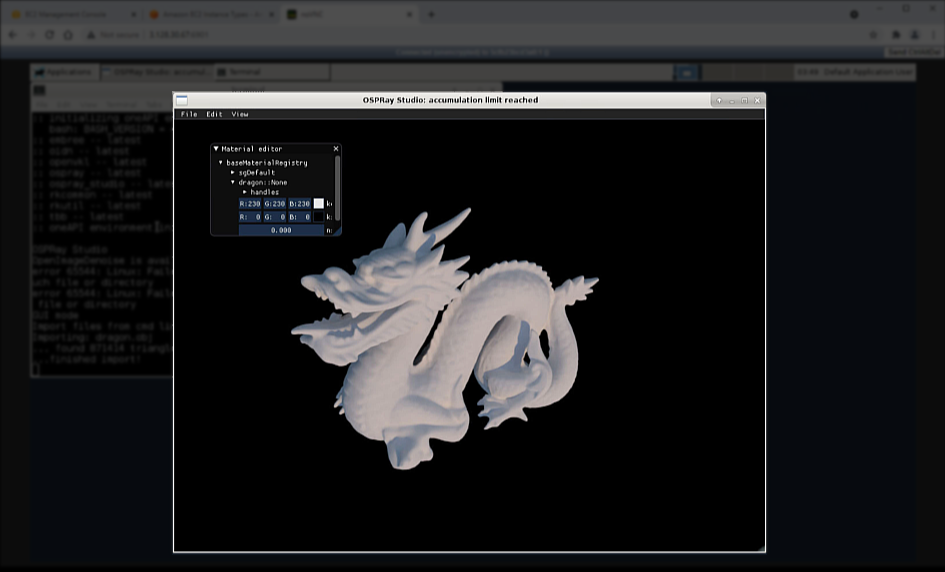Select the G:230 green value field
Screen dimensions: 945x572
click(275, 203)
